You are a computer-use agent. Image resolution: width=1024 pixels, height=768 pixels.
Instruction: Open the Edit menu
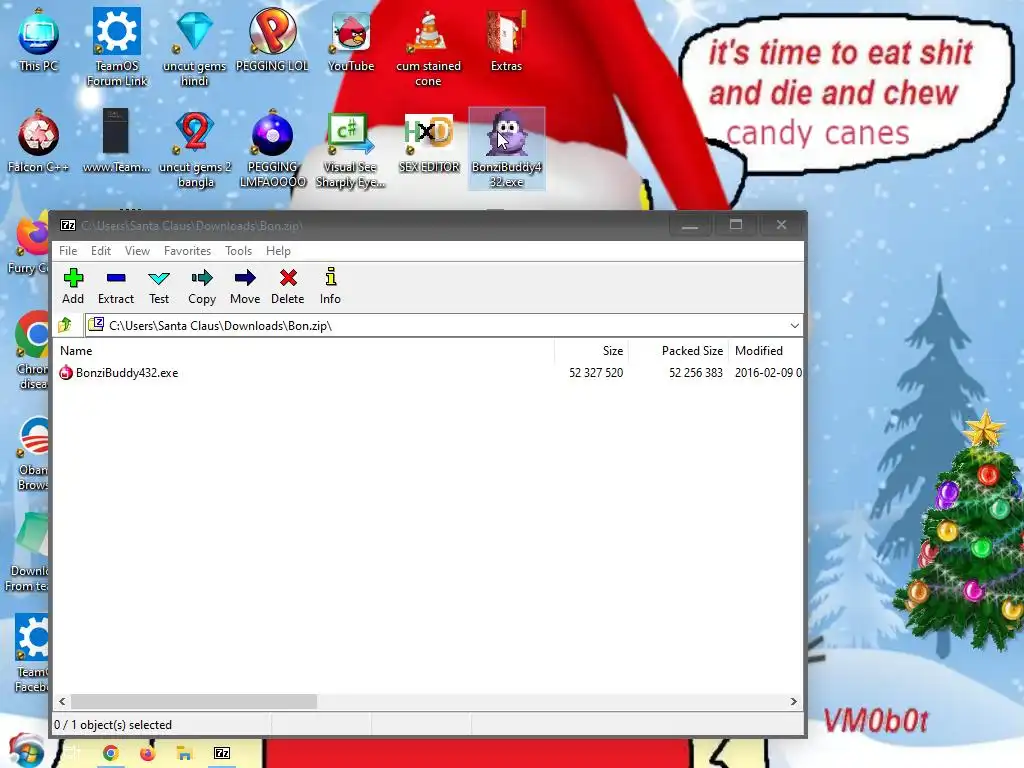(101, 251)
